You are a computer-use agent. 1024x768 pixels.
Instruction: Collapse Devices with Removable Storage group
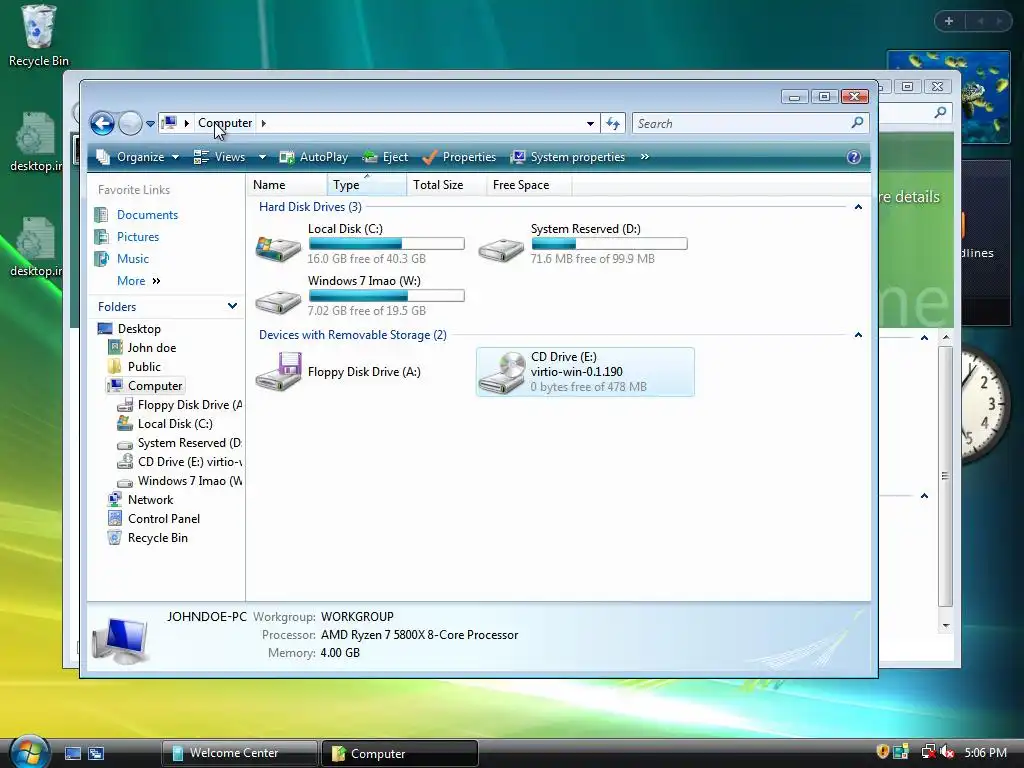click(858, 335)
